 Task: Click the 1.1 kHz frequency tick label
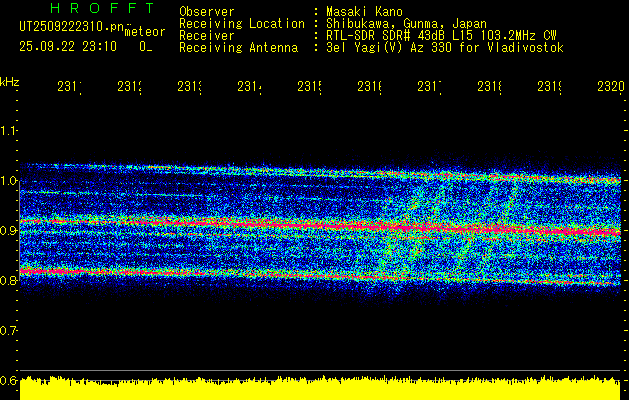pos(8,131)
